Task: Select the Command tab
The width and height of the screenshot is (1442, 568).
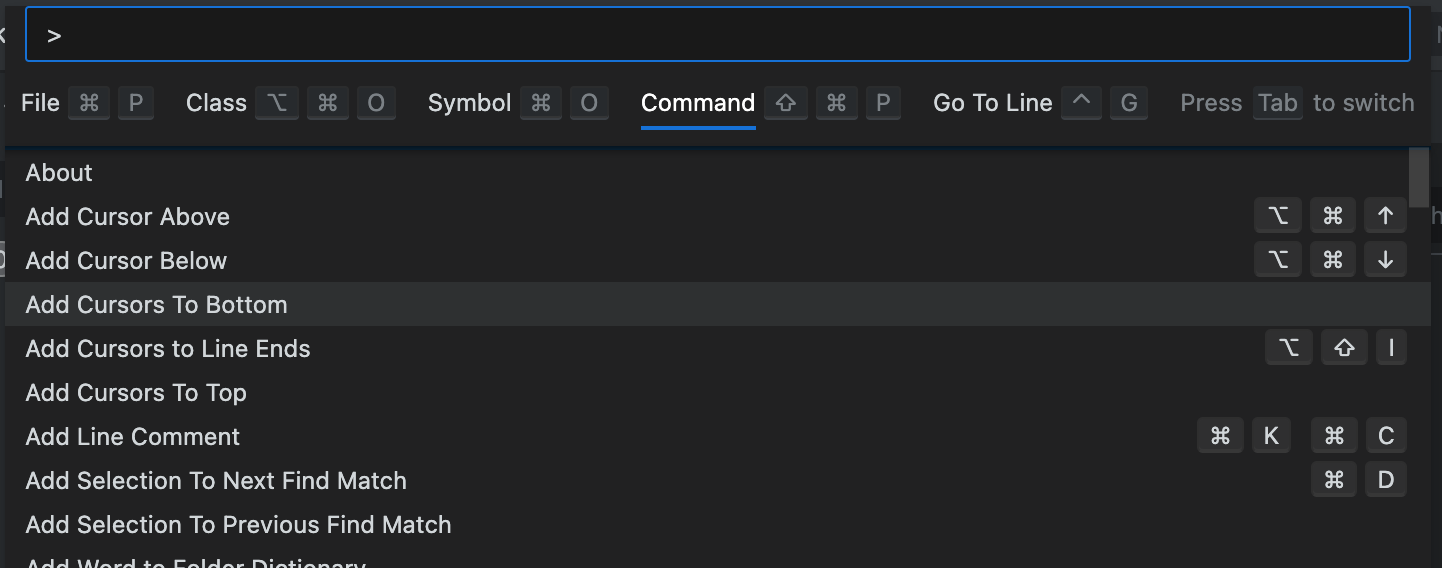Action: click(698, 103)
